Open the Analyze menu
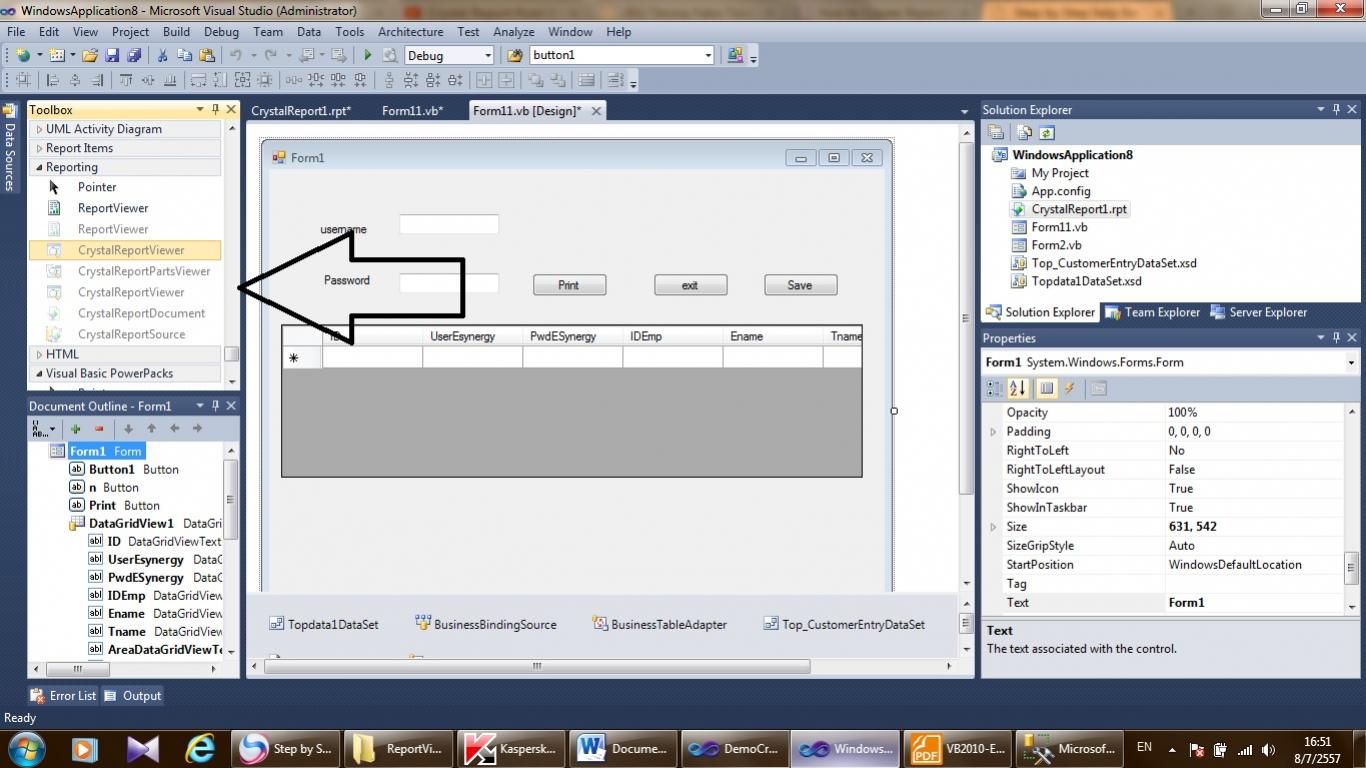 (x=513, y=32)
